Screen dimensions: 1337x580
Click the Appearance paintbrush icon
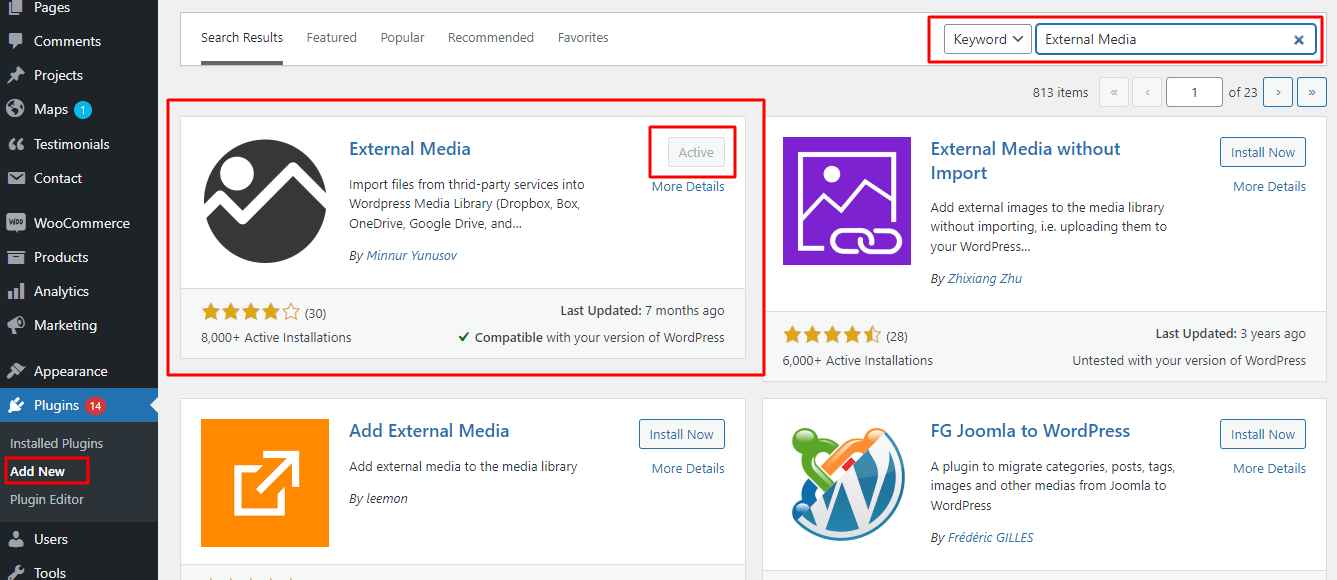(15, 371)
